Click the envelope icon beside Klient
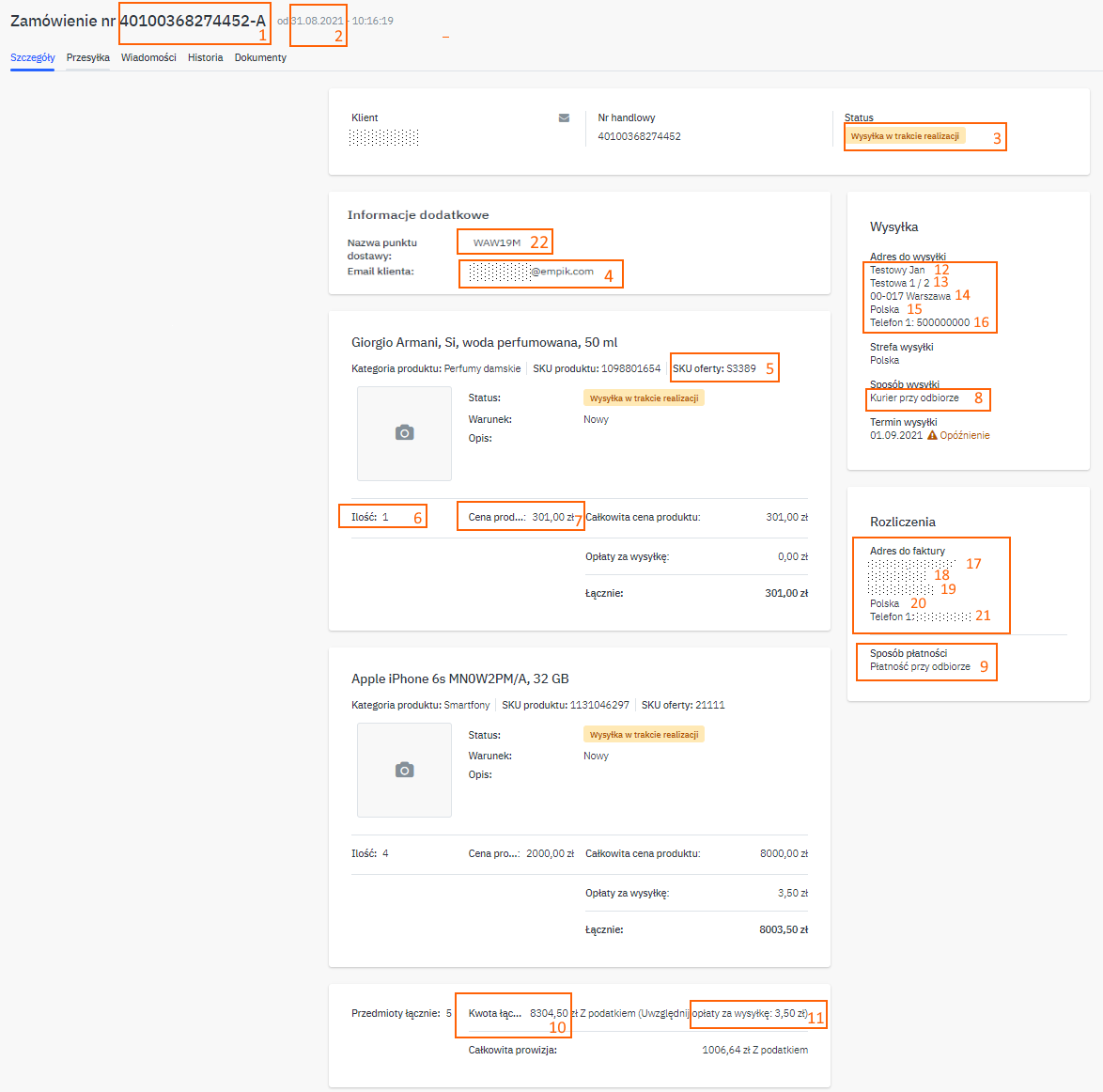Screen dimensions: 1103x1092 (564, 118)
